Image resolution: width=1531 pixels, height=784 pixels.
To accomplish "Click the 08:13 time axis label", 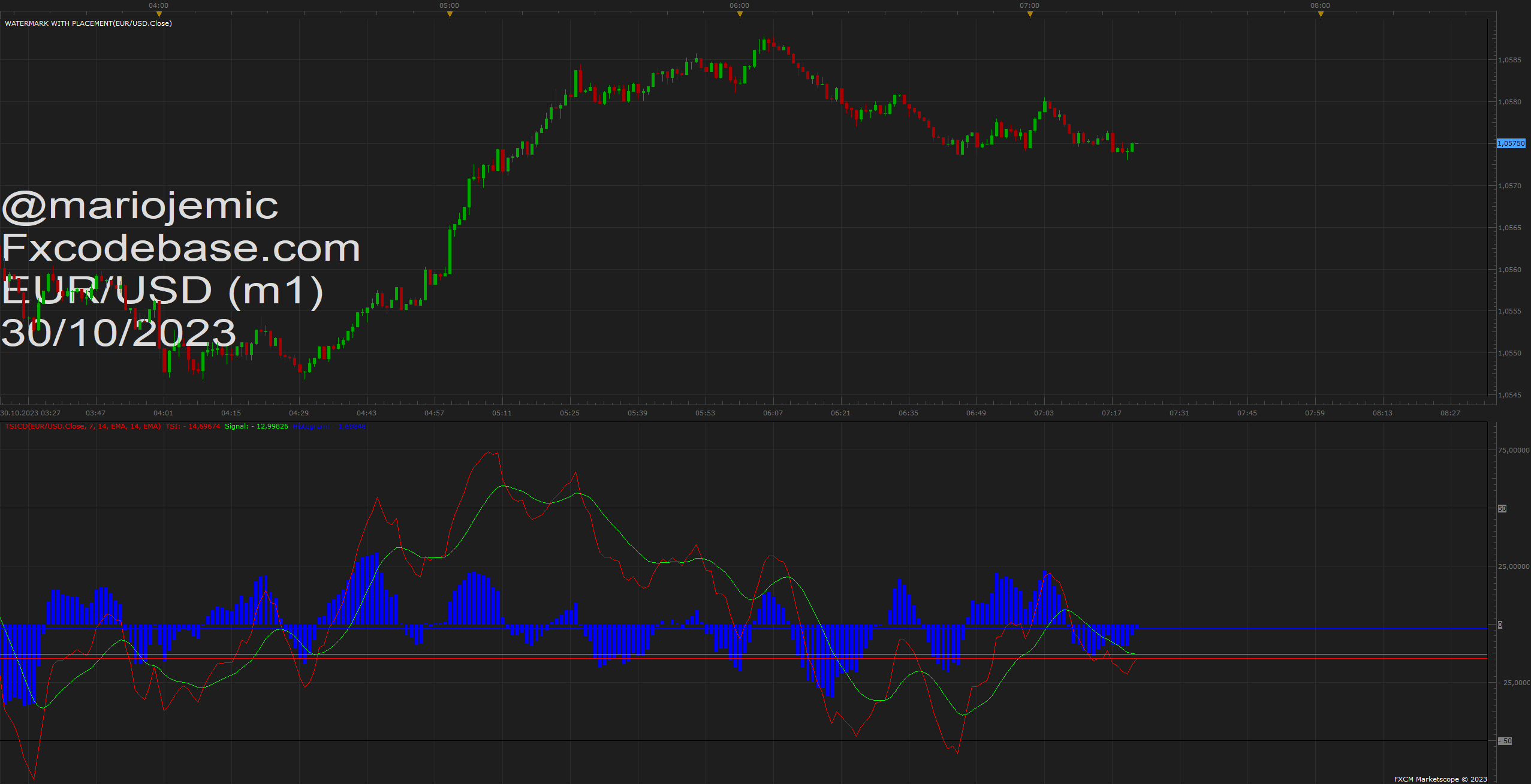I will (x=1382, y=413).
